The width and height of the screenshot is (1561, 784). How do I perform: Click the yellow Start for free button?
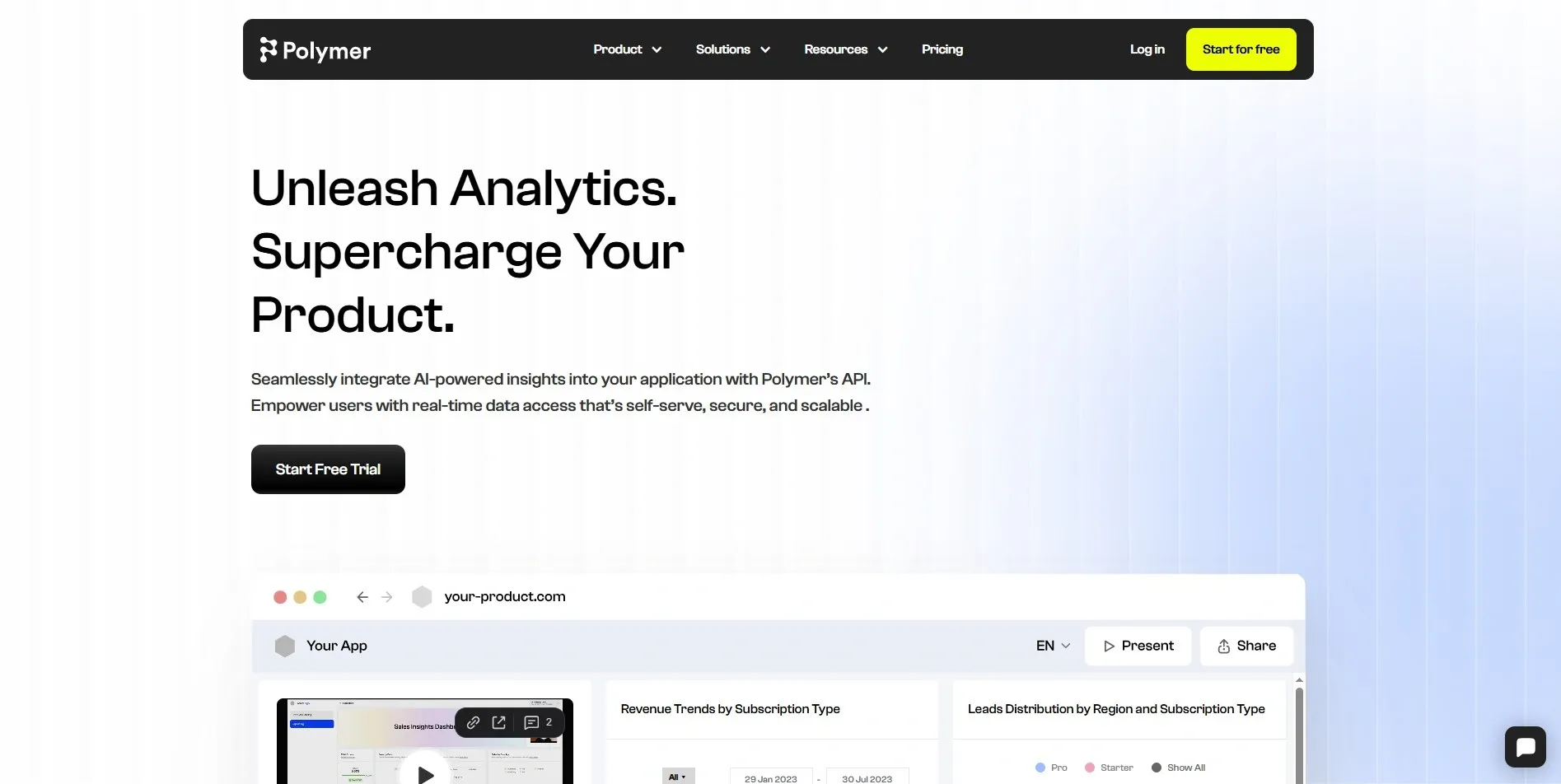click(1241, 49)
